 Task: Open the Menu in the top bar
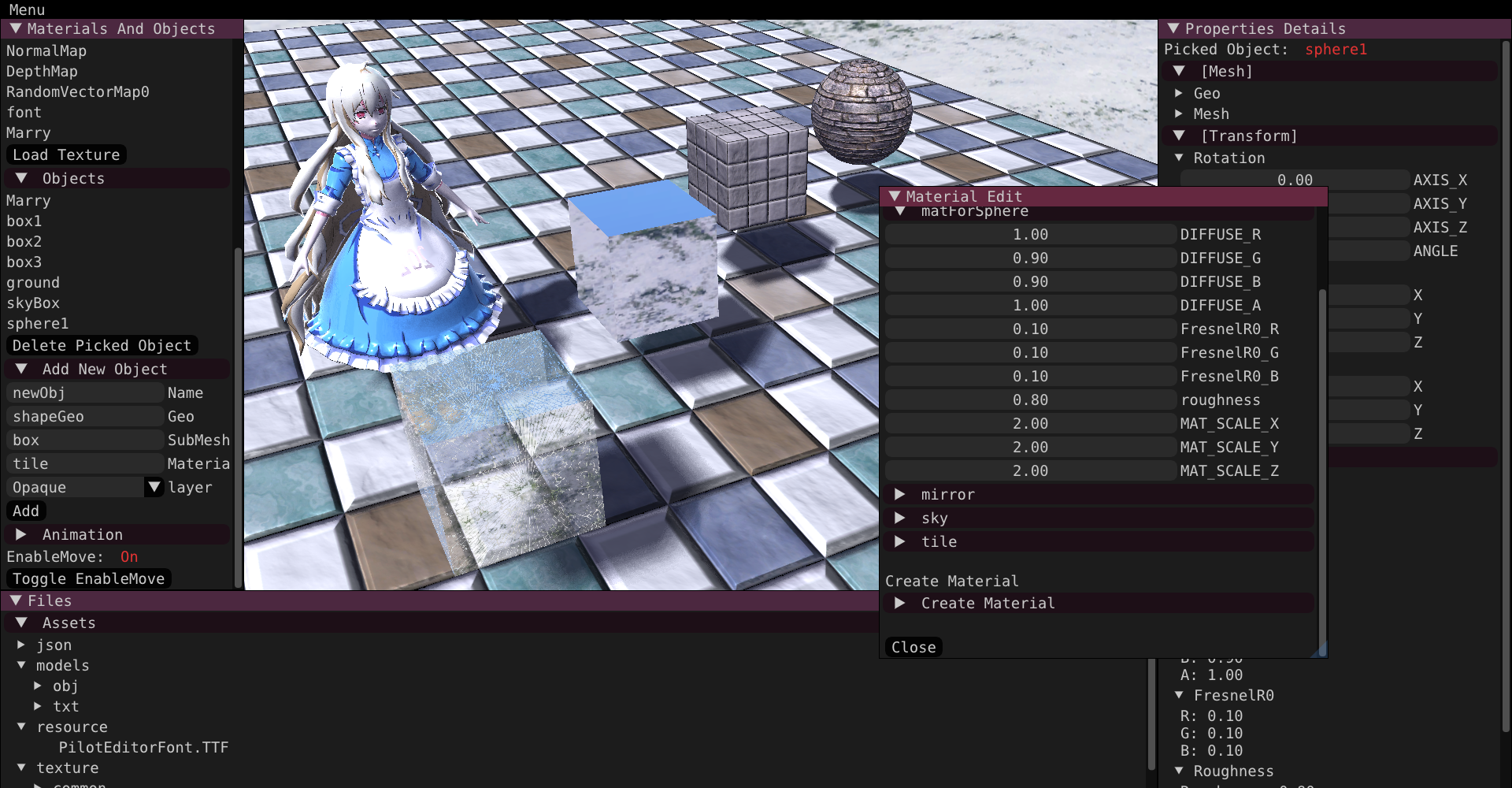[x=27, y=9]
